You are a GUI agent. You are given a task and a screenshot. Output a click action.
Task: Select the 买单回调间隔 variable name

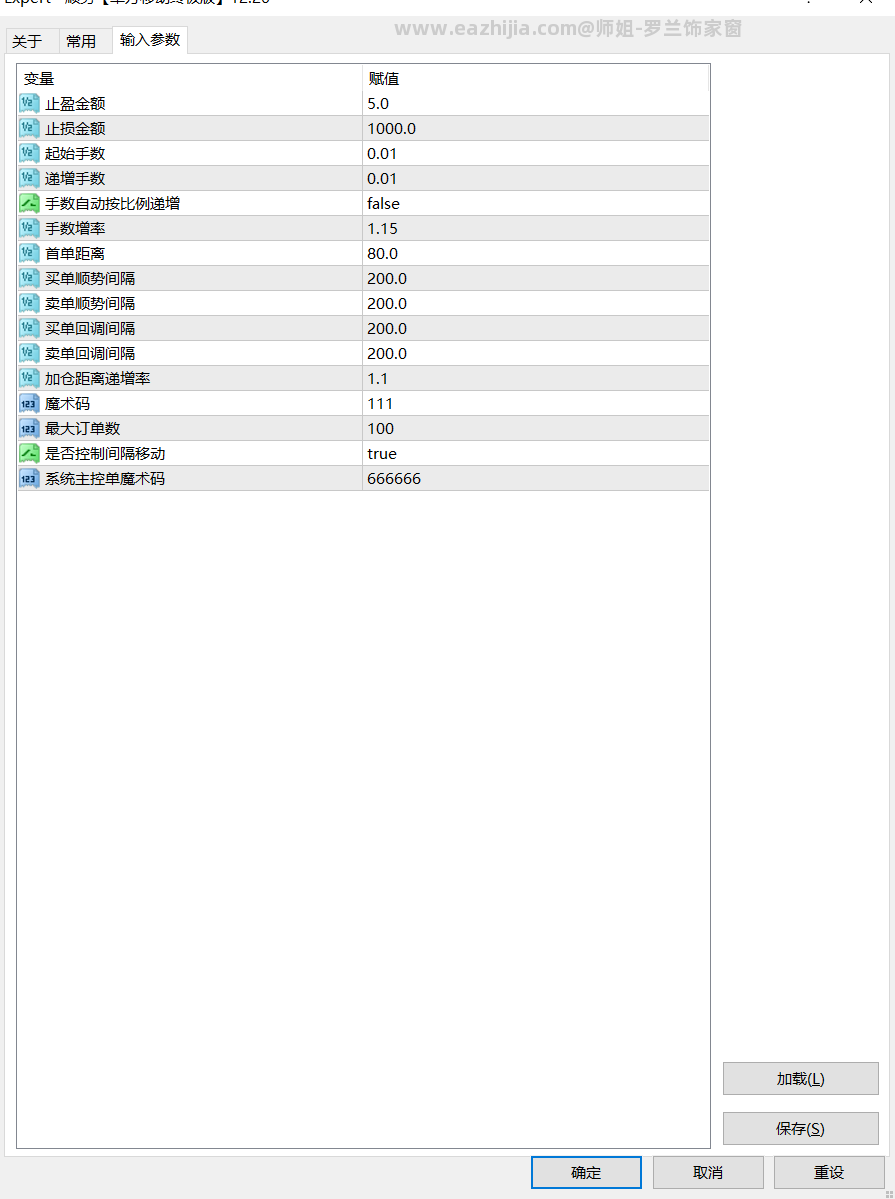click(x=90, y=328)
